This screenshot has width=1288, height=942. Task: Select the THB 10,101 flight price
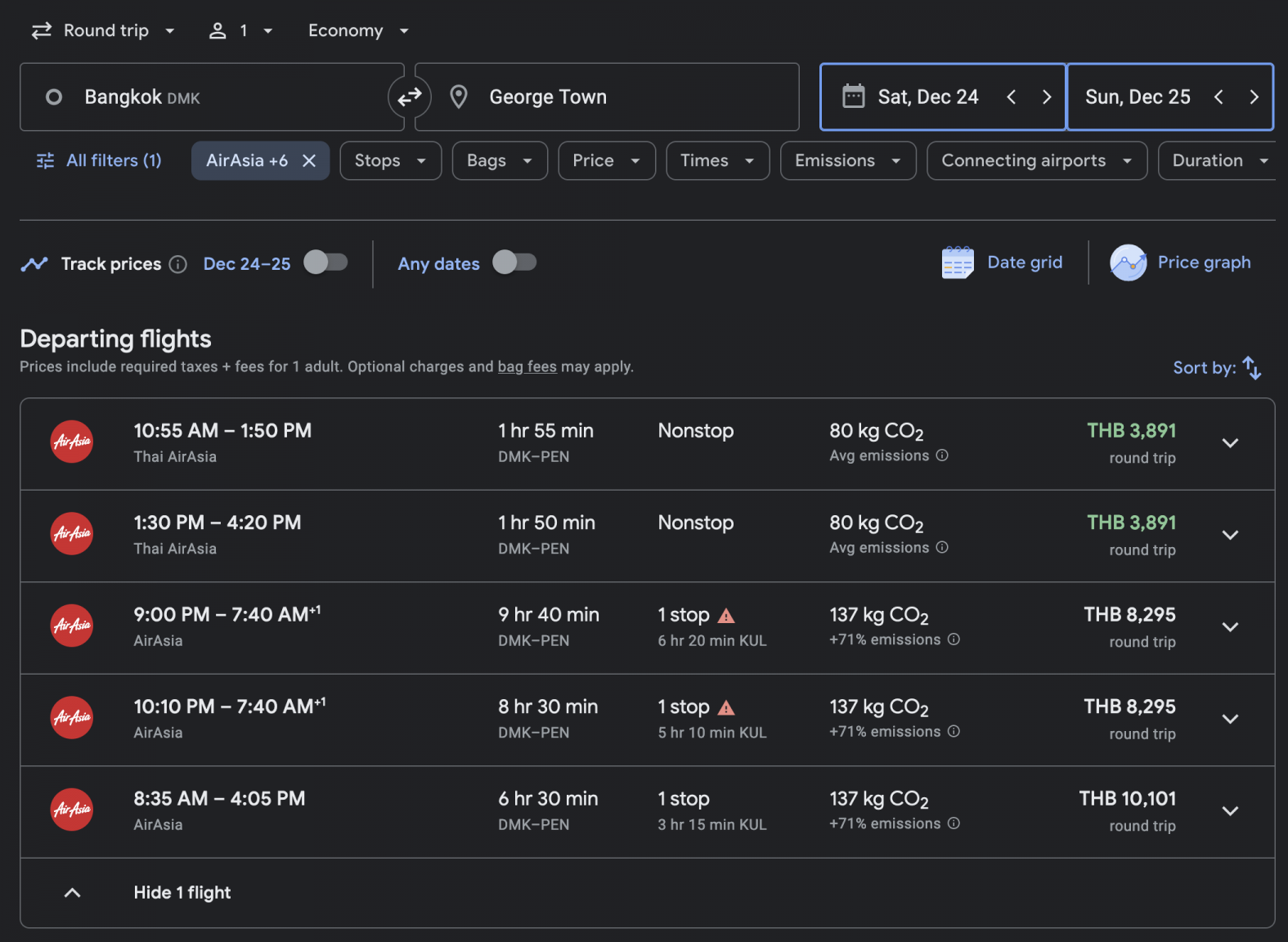[1127, 799]
